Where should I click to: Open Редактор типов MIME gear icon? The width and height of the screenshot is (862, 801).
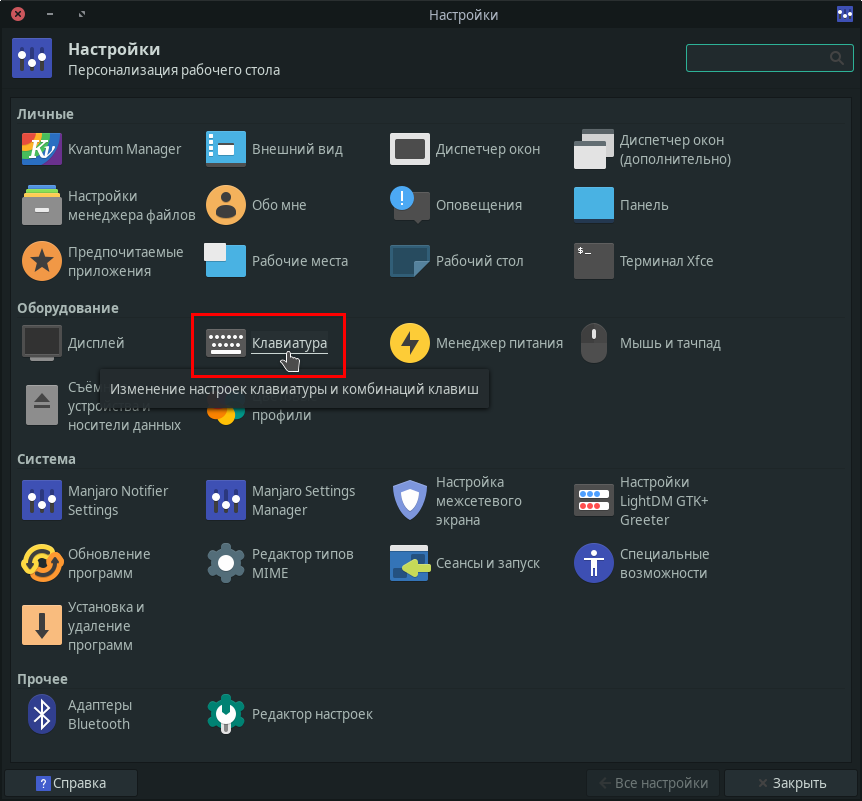click(x=225, y=563)
